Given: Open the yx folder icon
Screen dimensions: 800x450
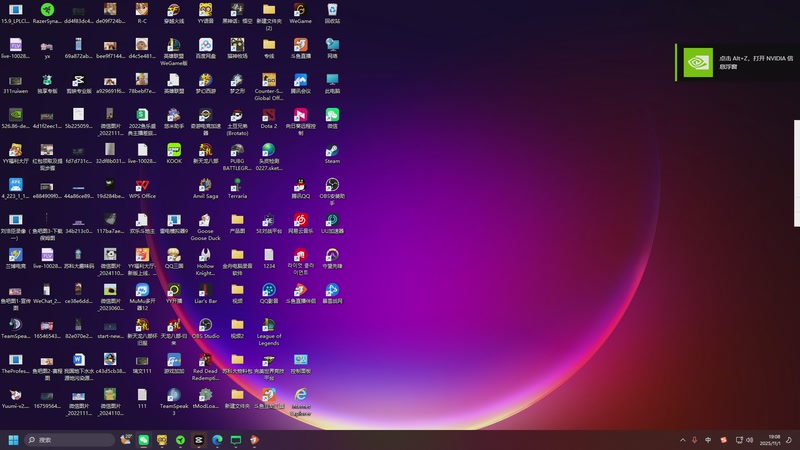Looking at the screenshot, I should (x=47, y=48).
